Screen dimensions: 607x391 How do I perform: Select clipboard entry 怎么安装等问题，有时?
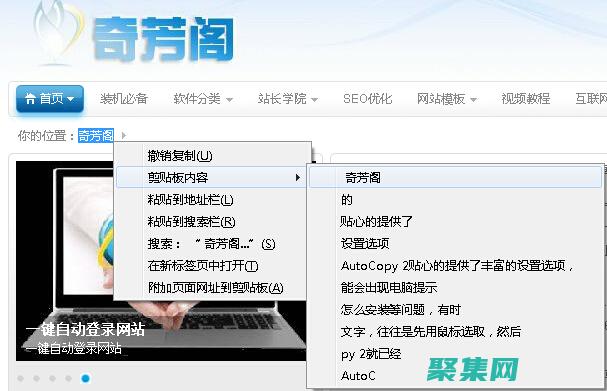(456, 310)
